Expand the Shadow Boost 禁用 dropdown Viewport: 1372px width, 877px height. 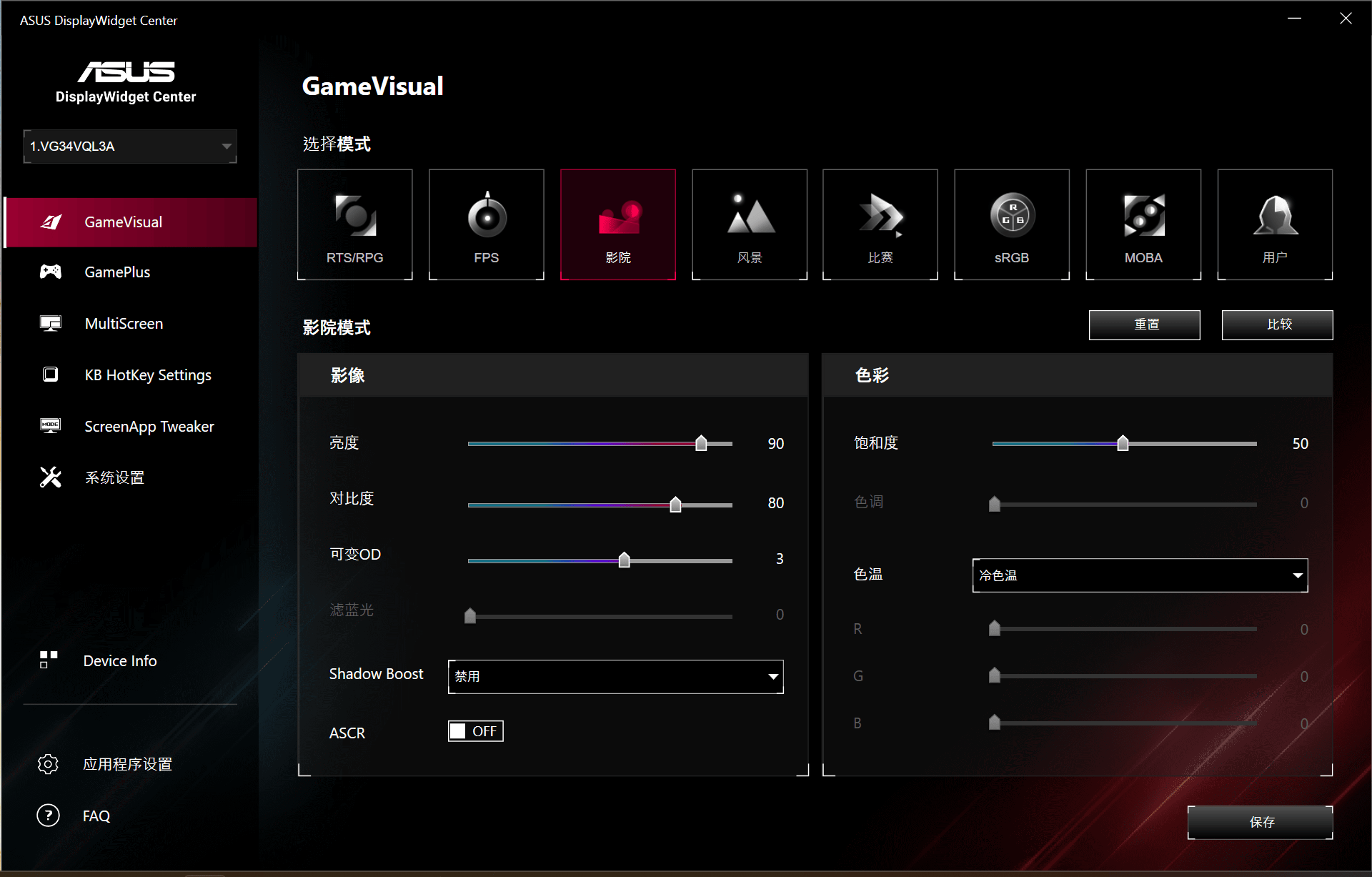(616, 677)
